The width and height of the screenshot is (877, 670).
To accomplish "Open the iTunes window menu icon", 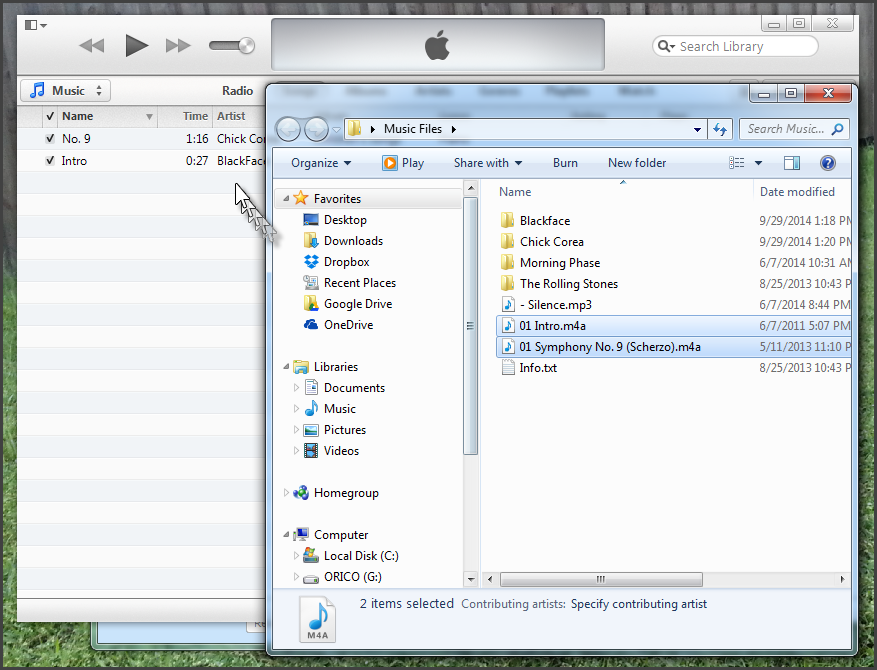I will click(x=35, y=25).
